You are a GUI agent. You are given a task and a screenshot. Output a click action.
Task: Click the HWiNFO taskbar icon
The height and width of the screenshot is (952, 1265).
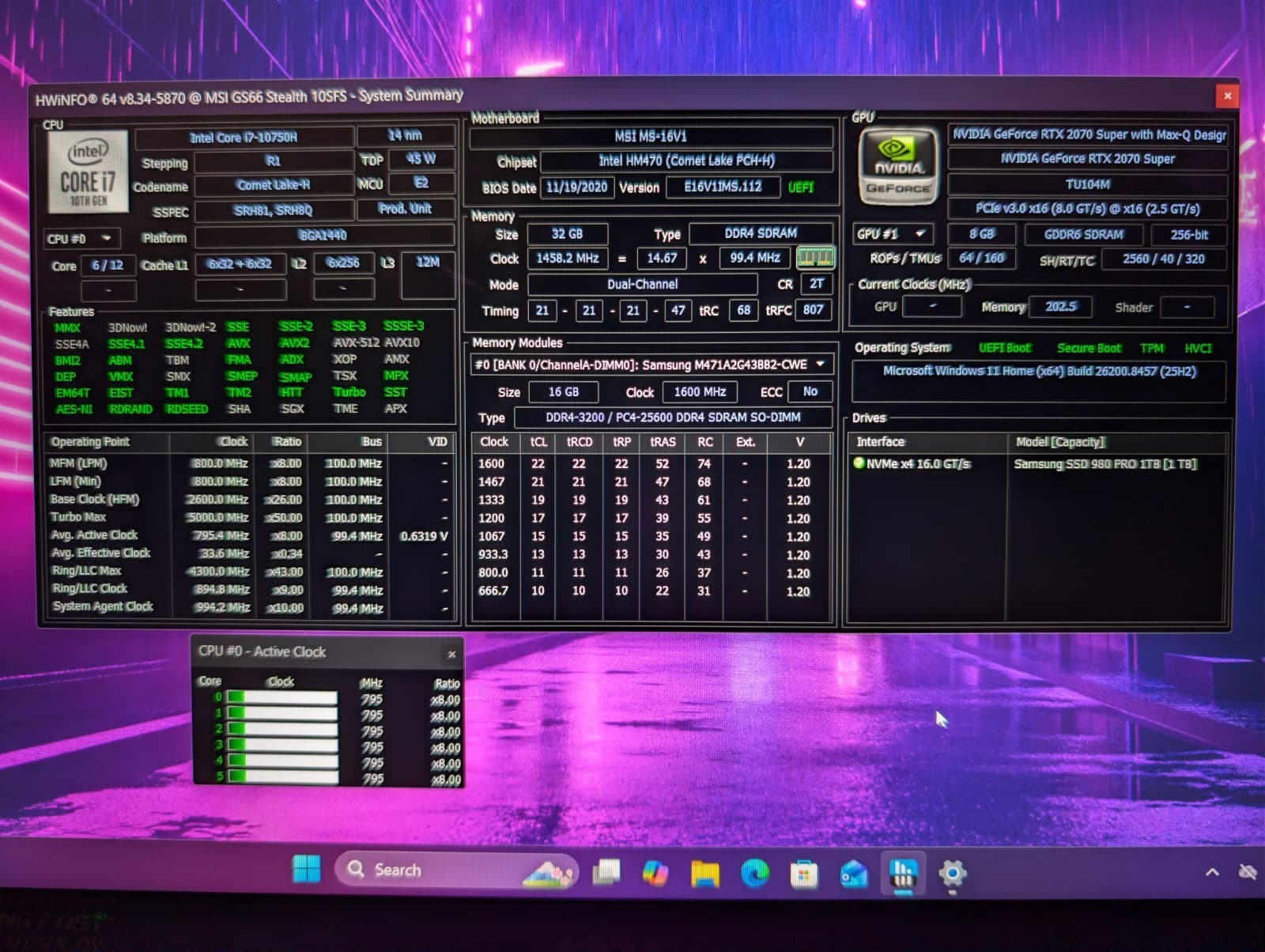click(x=903, y=874)
